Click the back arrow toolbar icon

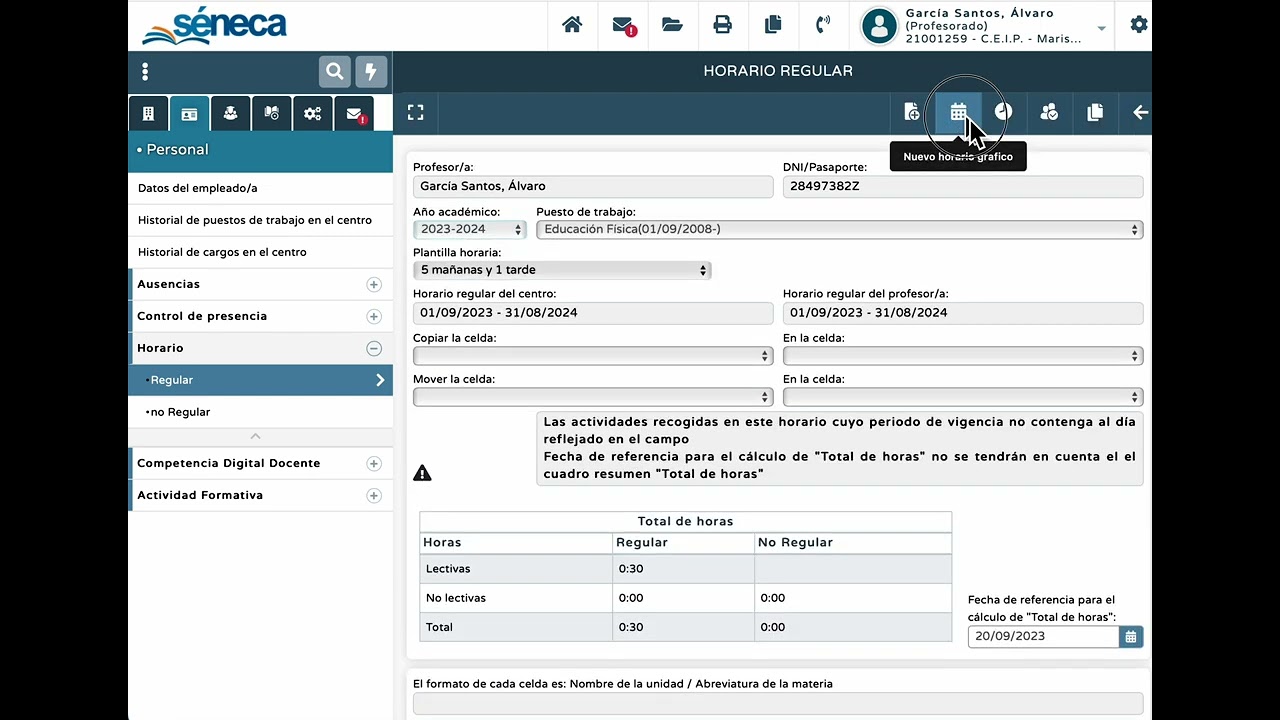click(x=1140, y=112)
